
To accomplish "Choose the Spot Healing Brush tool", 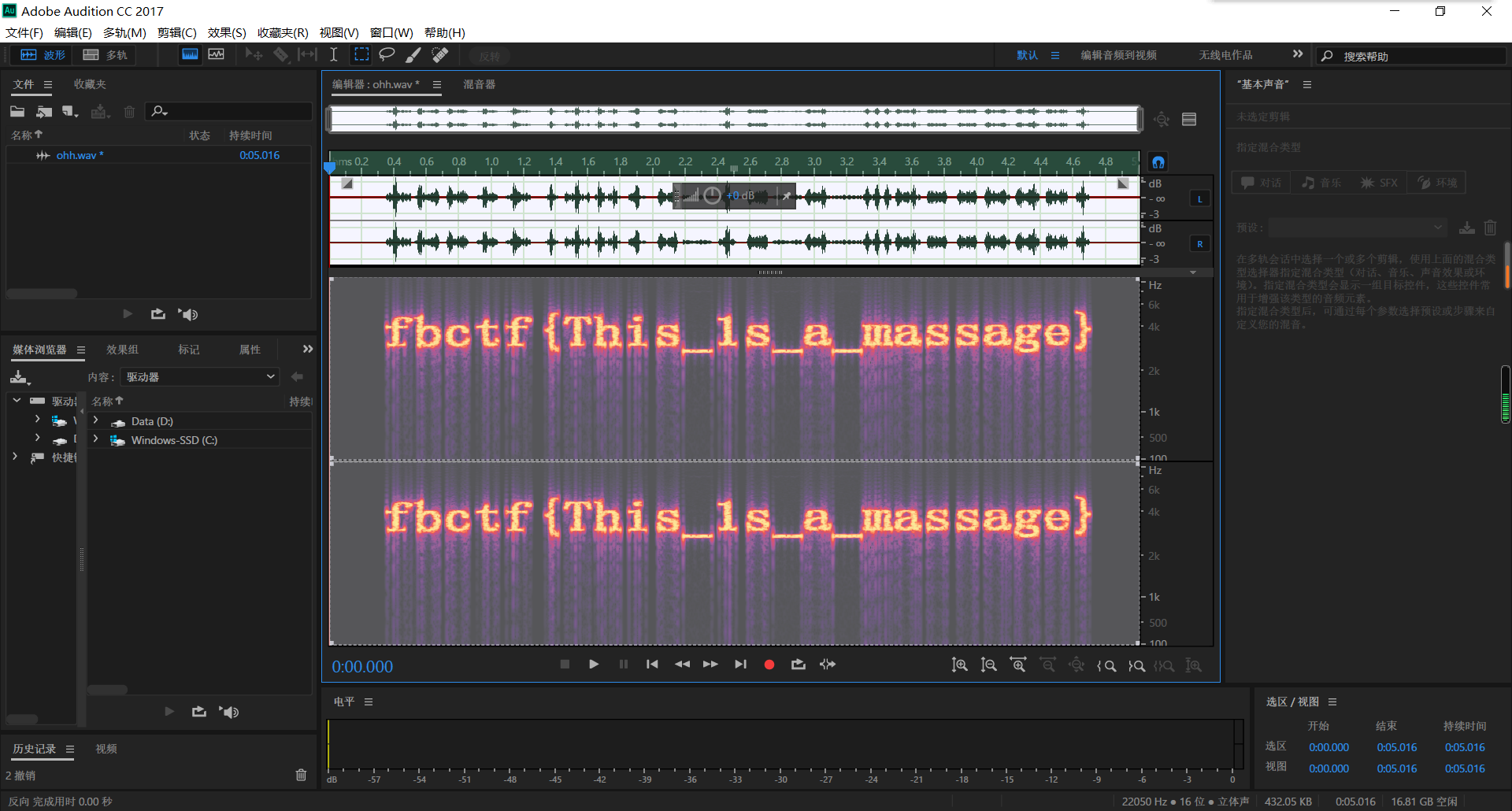I will tap(440, 54).
